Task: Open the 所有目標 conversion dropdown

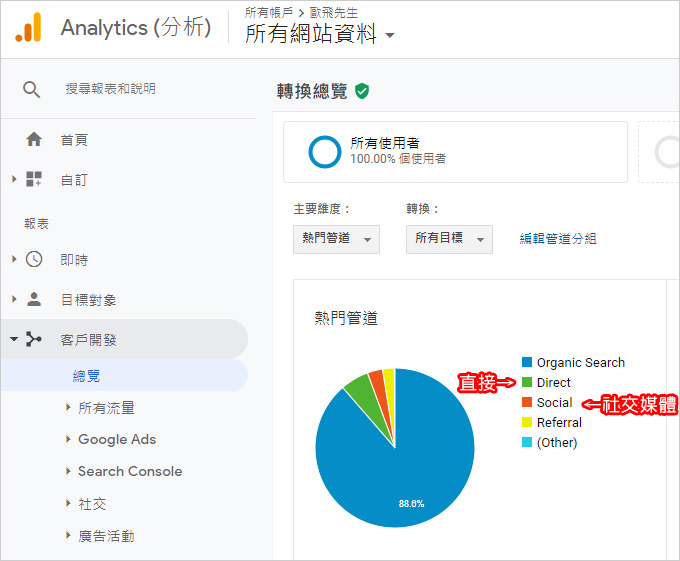Action: (x=449, y=239)
